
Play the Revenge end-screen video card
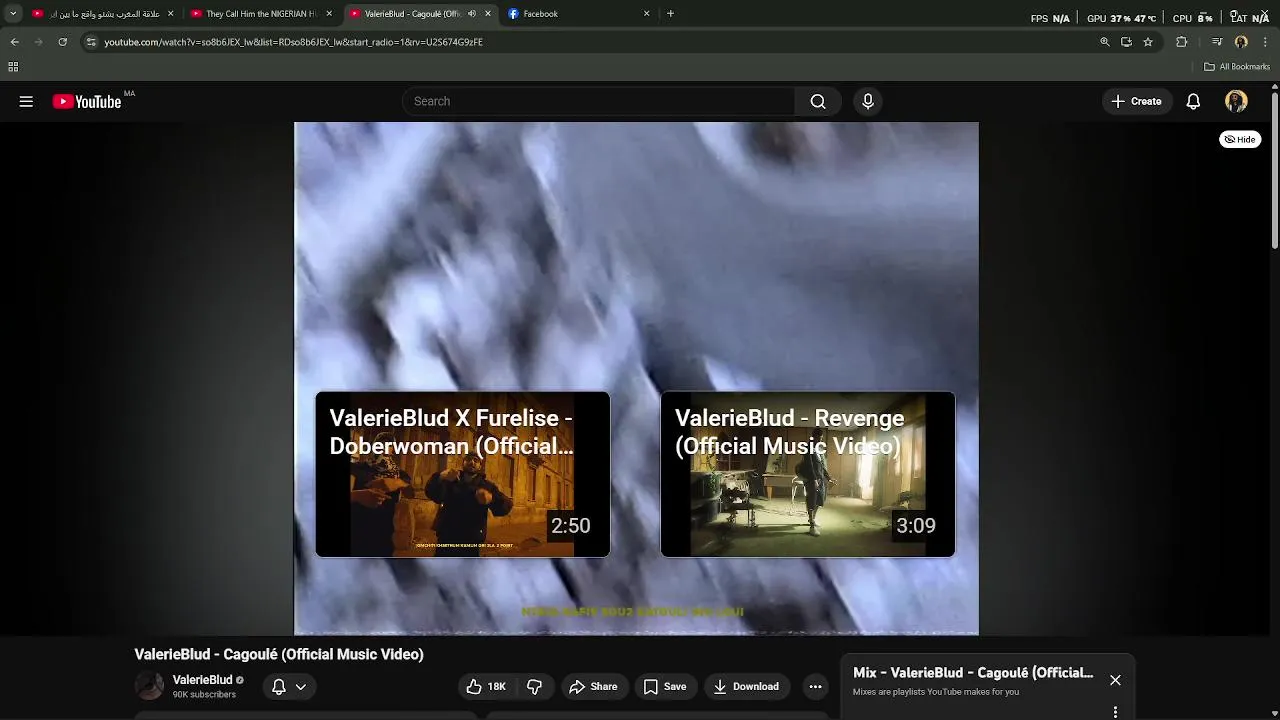coord(807,474)
